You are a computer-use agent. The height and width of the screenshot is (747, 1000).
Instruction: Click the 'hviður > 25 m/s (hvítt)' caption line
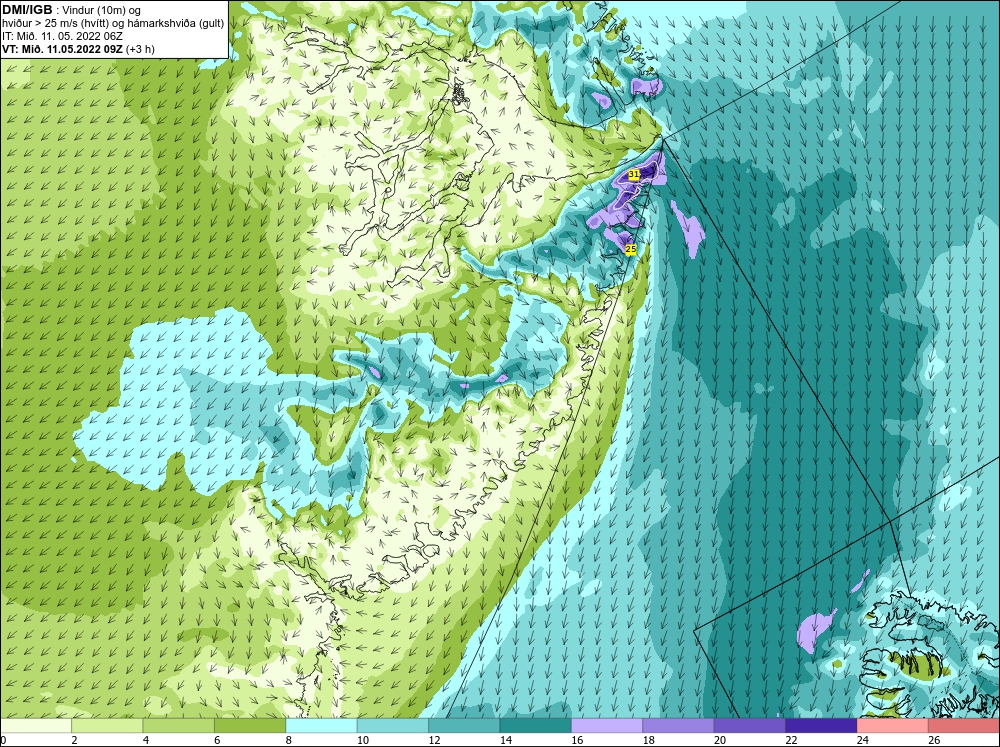click(113, 24)
